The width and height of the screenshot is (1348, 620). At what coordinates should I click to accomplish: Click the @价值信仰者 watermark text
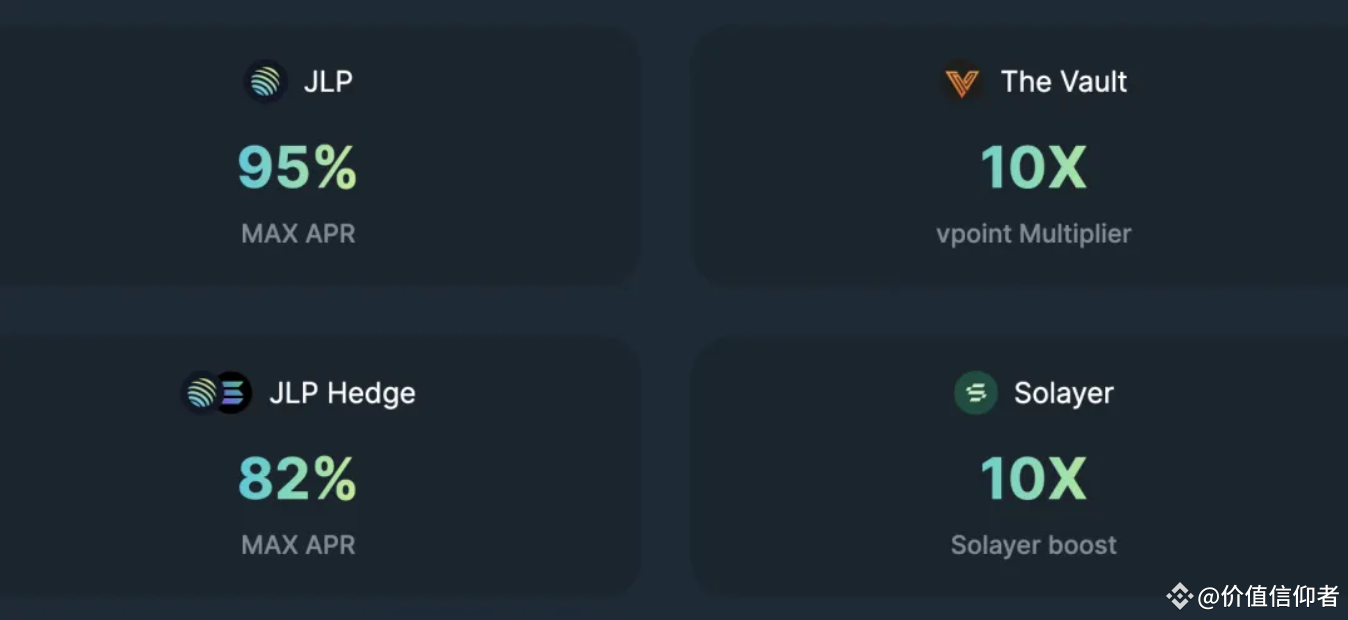click(1267, 595)
